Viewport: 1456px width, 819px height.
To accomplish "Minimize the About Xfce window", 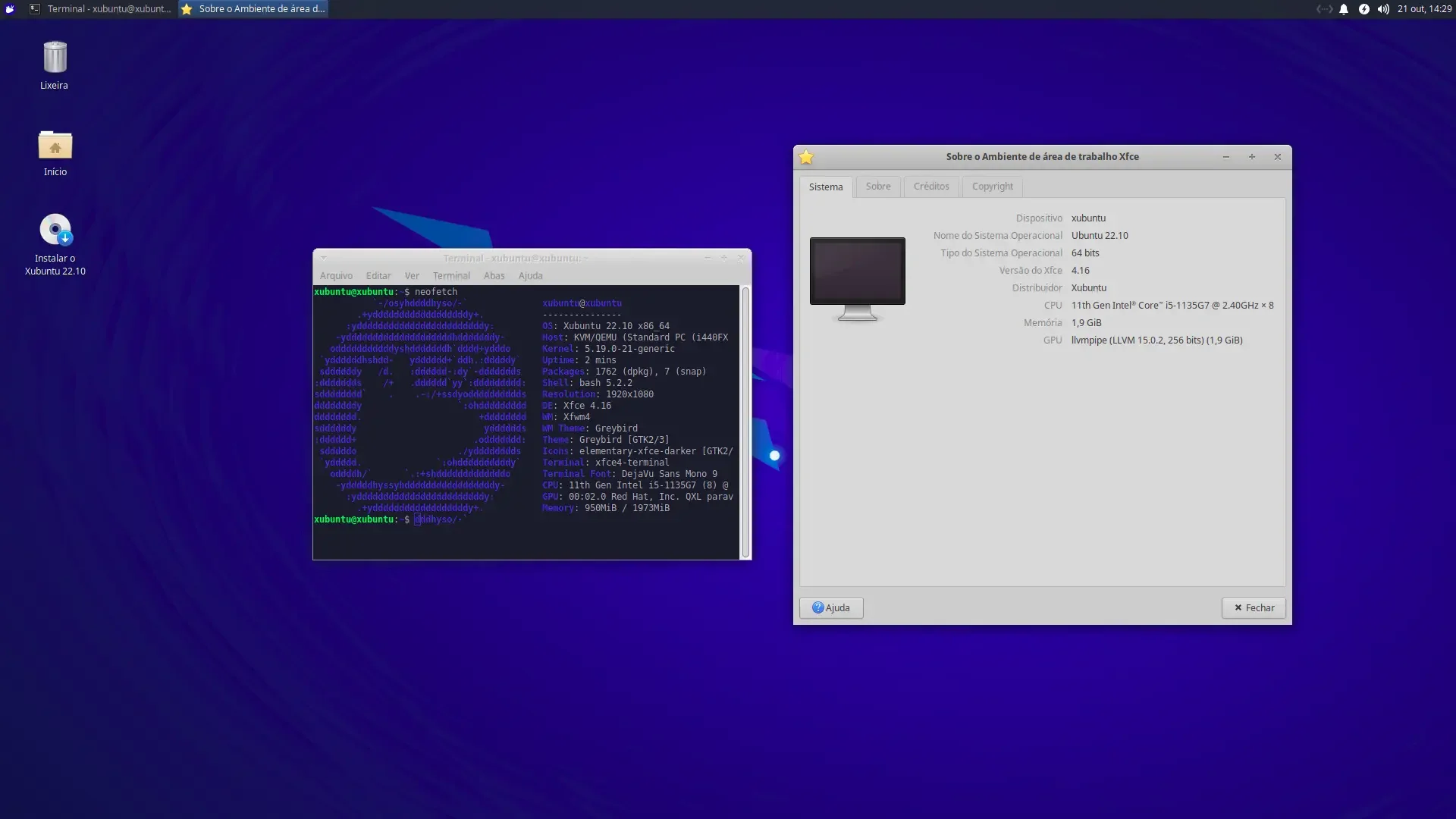I will tap(1225, 157).
